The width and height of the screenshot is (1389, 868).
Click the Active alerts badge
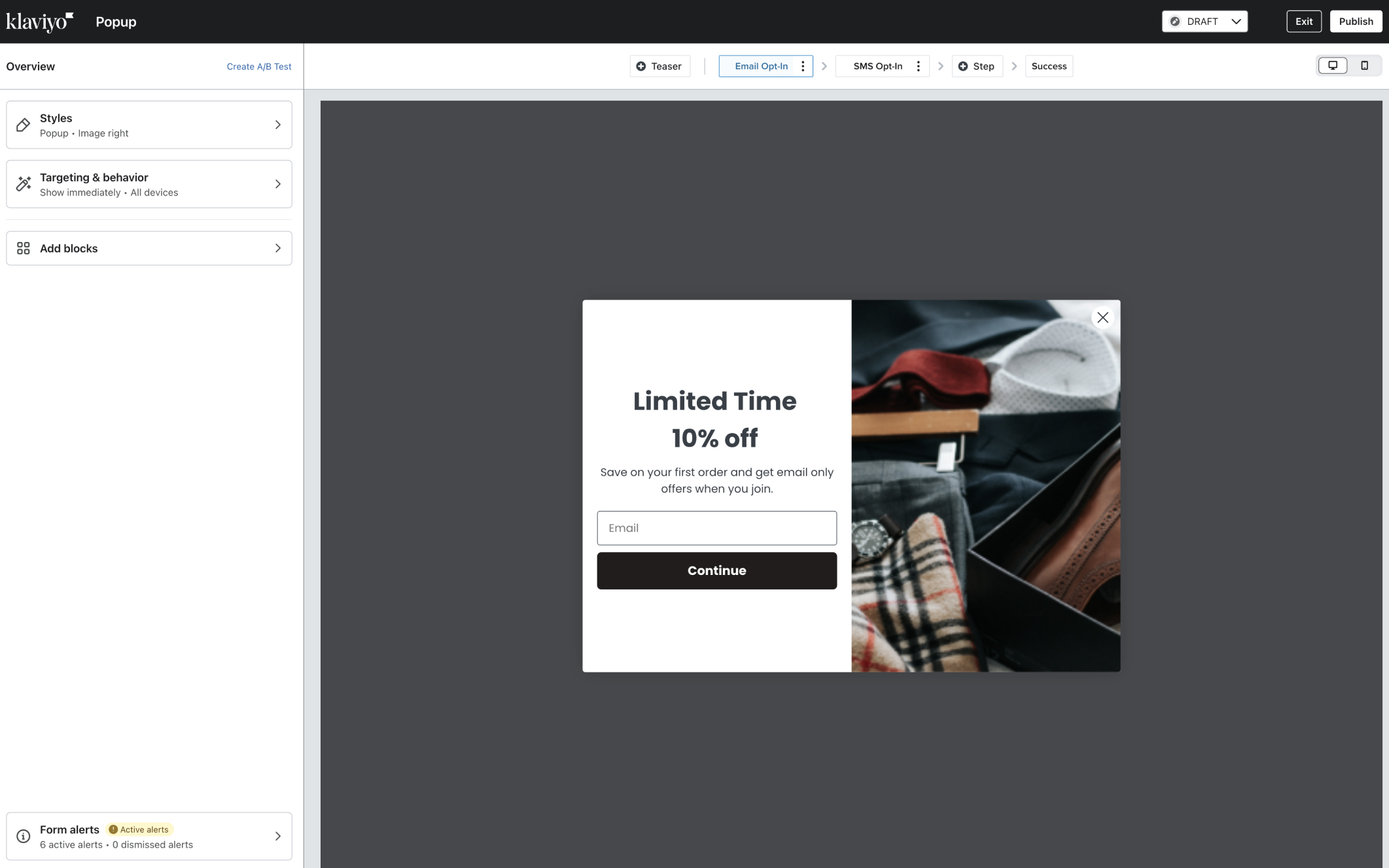139,829
